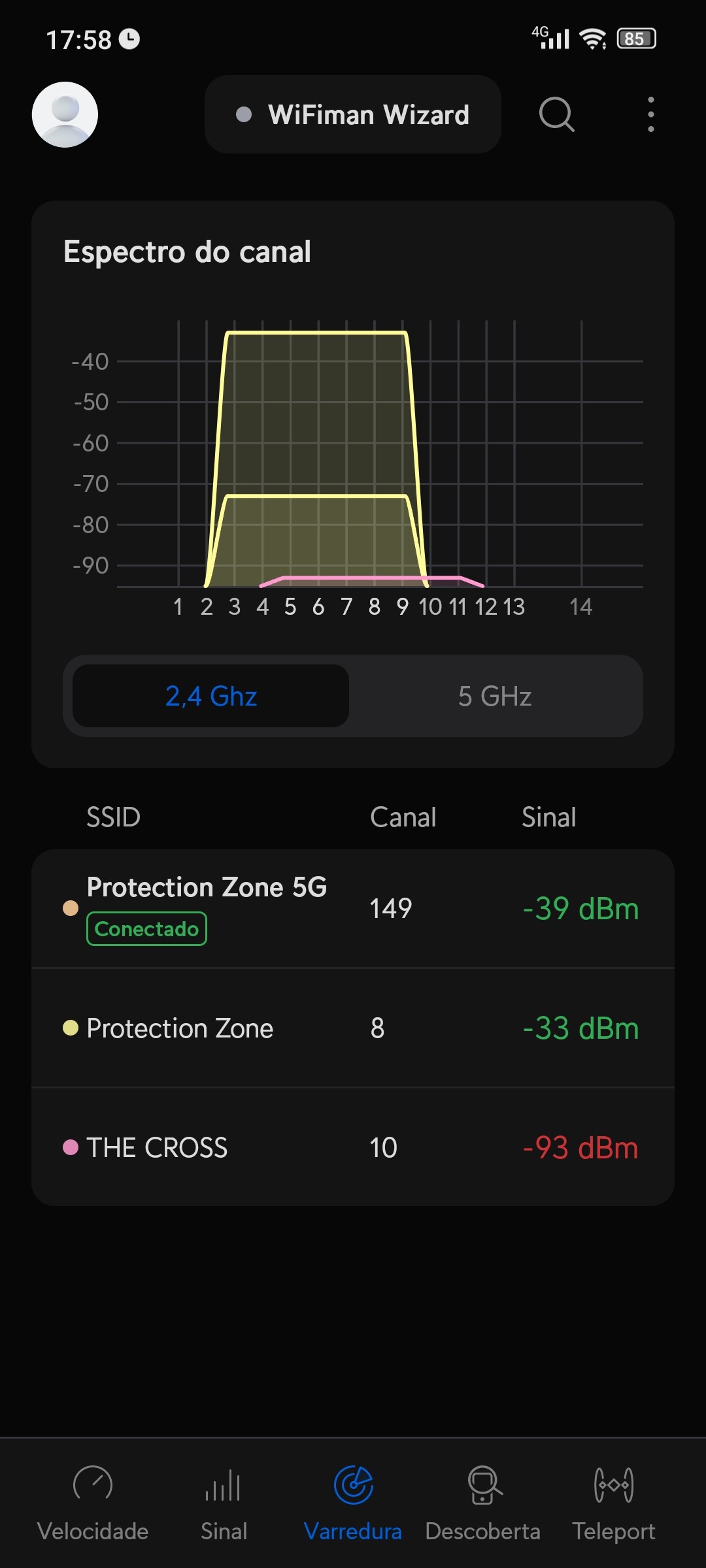706x1568 pixels.
Task: Switch spectrum to 5 GHz band
Action: point(495,696)
